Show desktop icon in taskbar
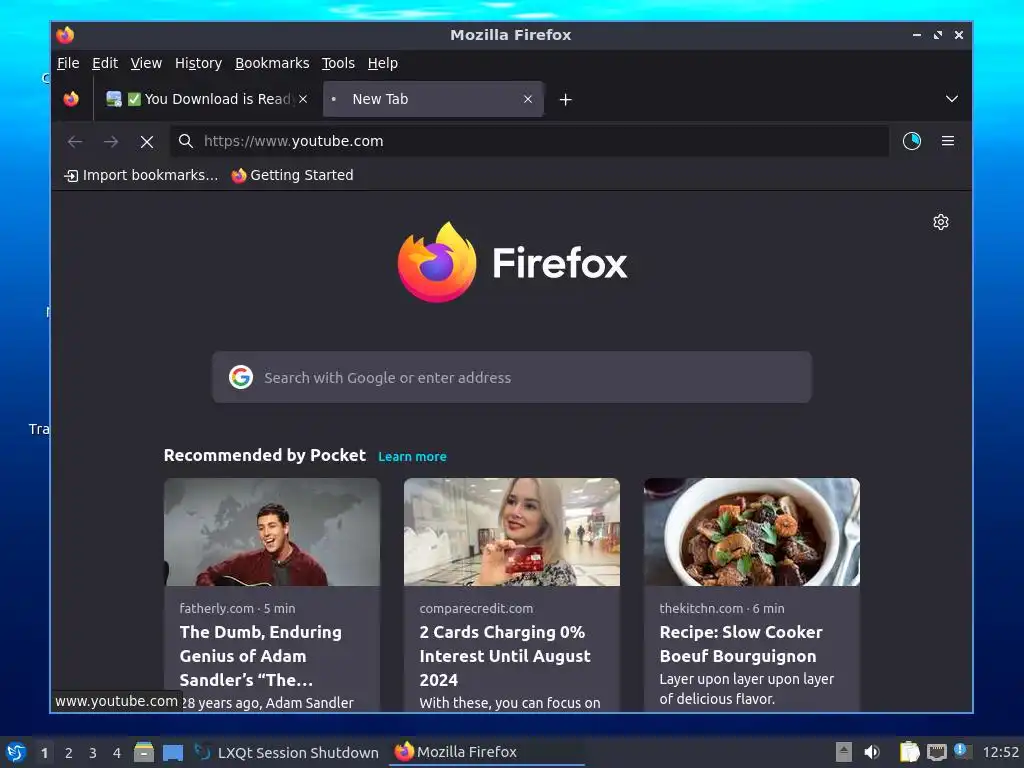The width and height of the screenshot is (1024, 768). [x=173, y=752]
